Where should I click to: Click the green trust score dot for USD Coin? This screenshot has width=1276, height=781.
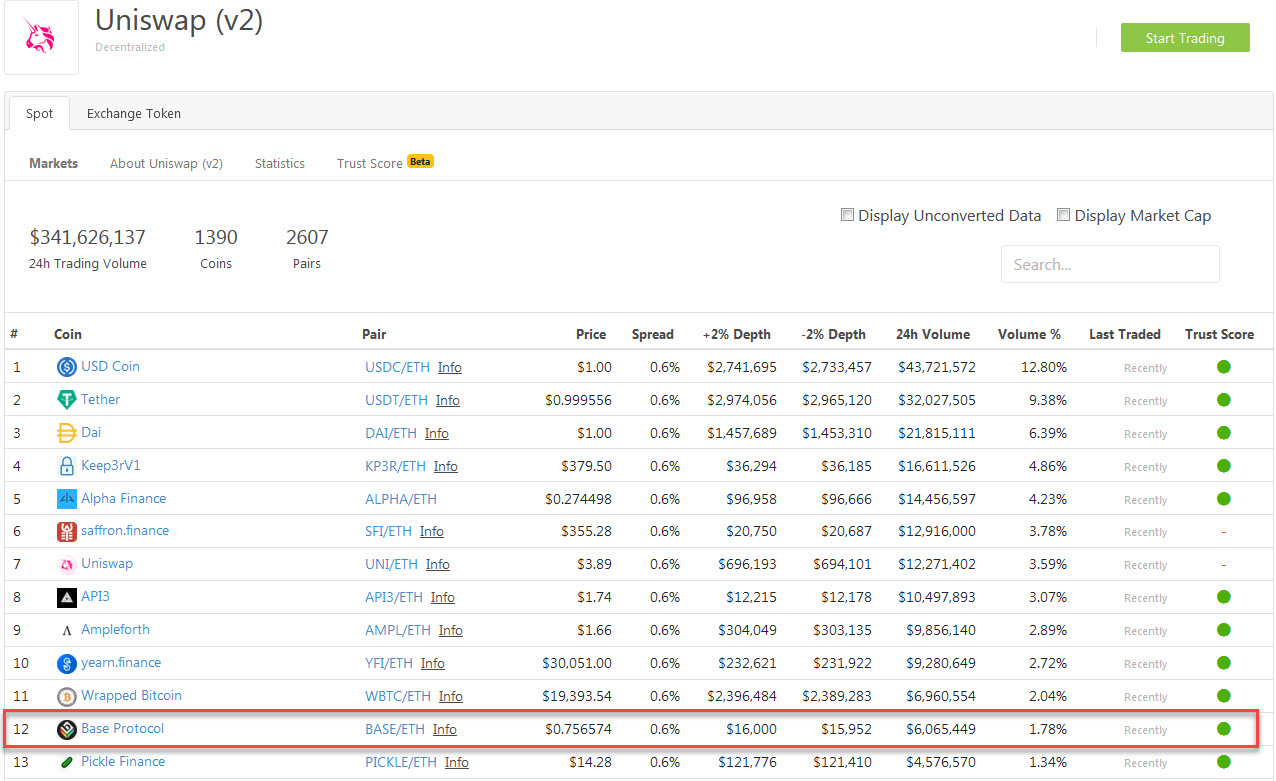coord(1223,367)
